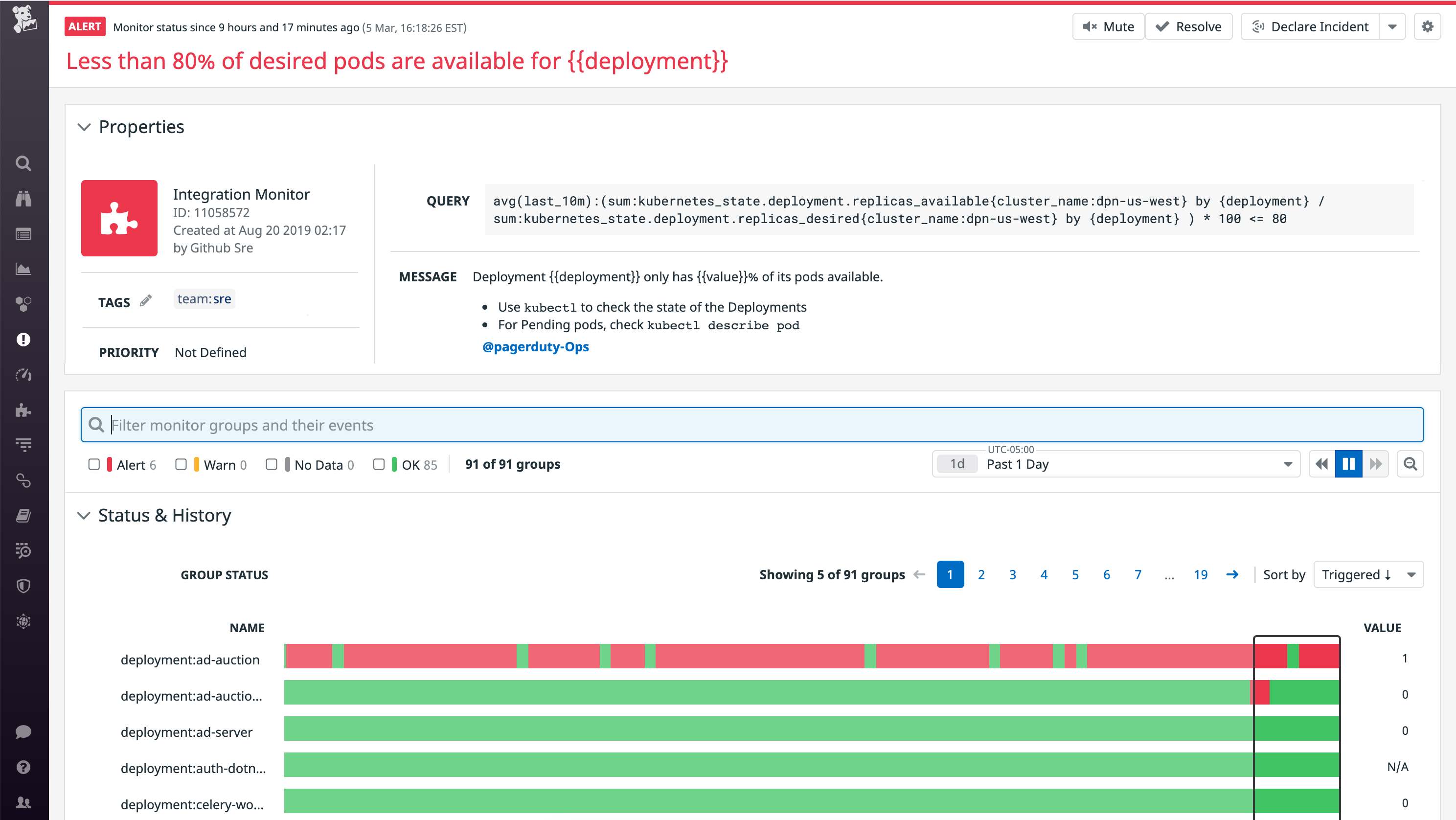Check the OK 85 filter checkbox
Viewport: 1456px width, 820px height.
pos(379,464)
